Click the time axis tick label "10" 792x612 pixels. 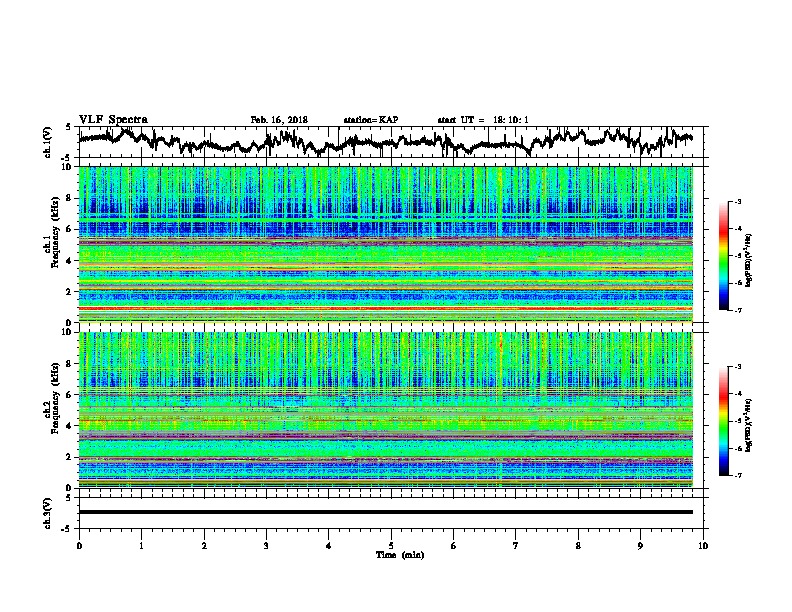[703, 546]
